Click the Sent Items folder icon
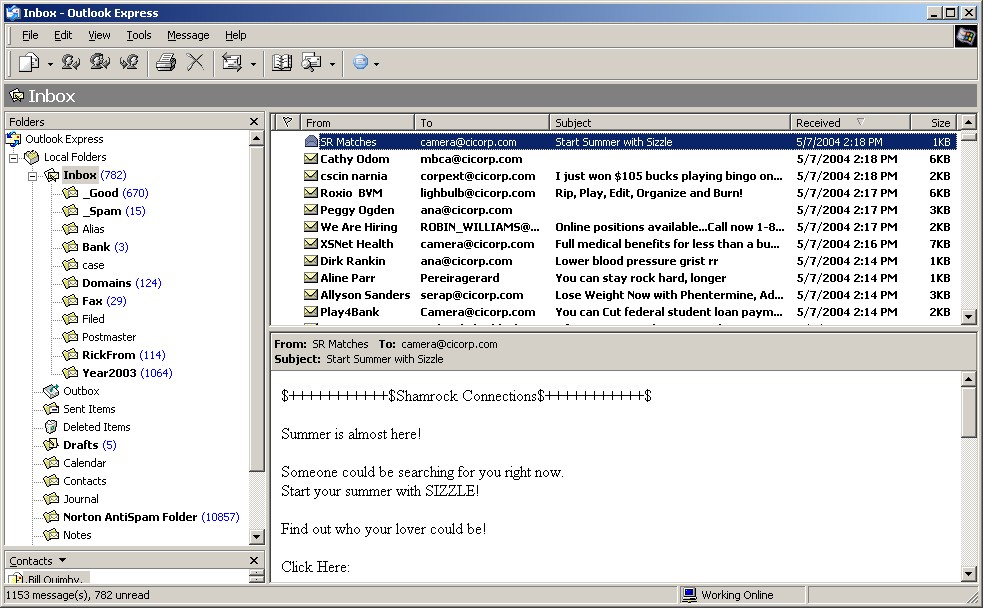The width and height of the screenshot is (983, 608). pyautogui.click(x=51, y=409)
